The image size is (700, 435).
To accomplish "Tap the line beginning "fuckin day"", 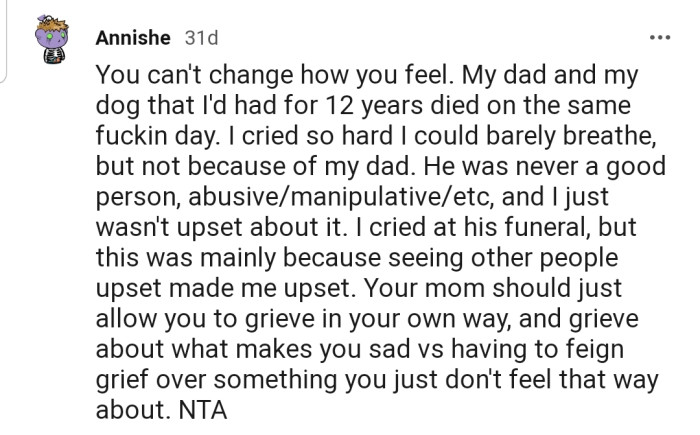I will [x=375, y=136].
